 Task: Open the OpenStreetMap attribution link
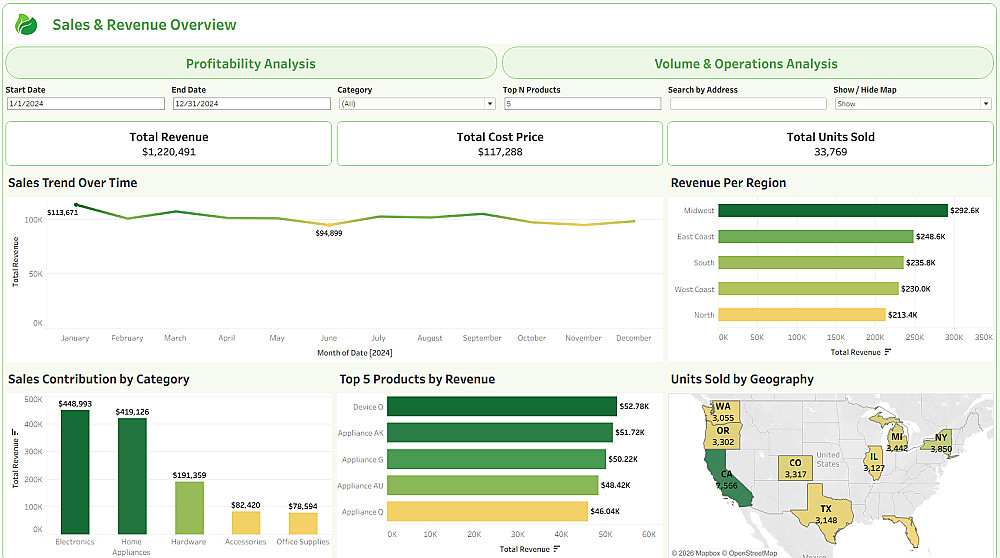tap(755, 553)
